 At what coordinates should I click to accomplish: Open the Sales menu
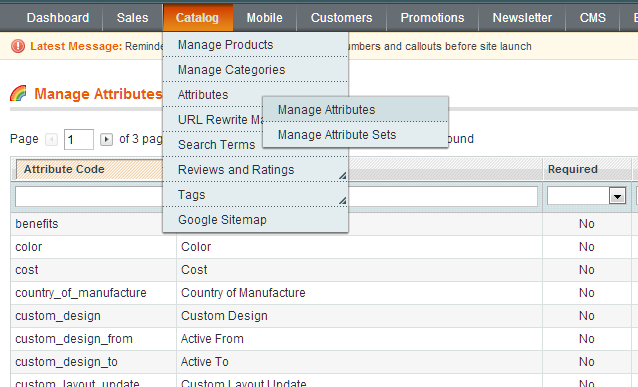(x=133, y=18)
